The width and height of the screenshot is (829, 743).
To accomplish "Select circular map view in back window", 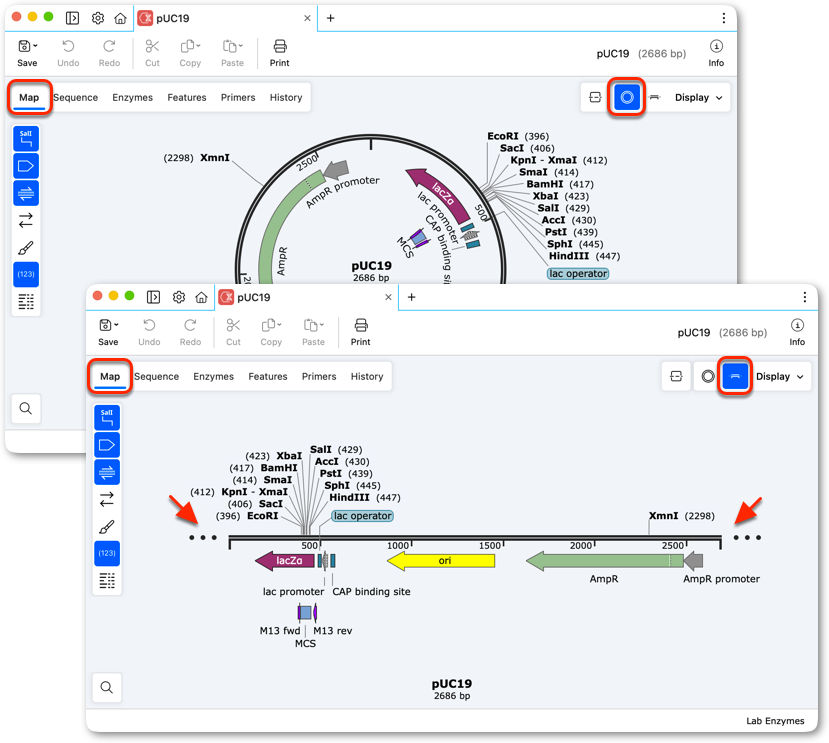I will 627,97.
